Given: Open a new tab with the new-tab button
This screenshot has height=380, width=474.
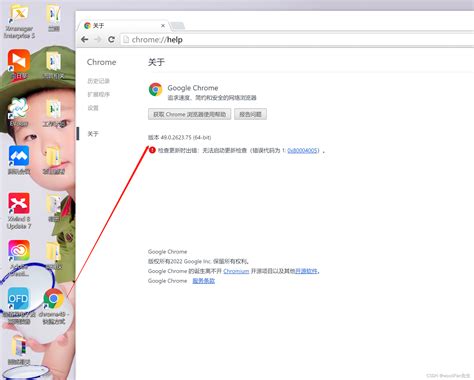Looking at the screenshot, I should point(177,26).
